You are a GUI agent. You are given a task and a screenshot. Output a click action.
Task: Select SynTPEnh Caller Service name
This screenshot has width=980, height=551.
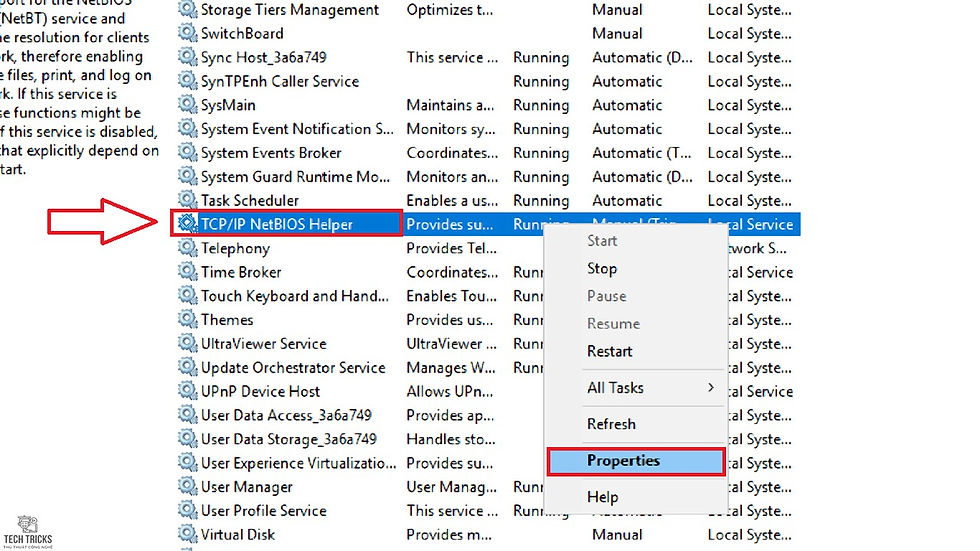(279, 81)
